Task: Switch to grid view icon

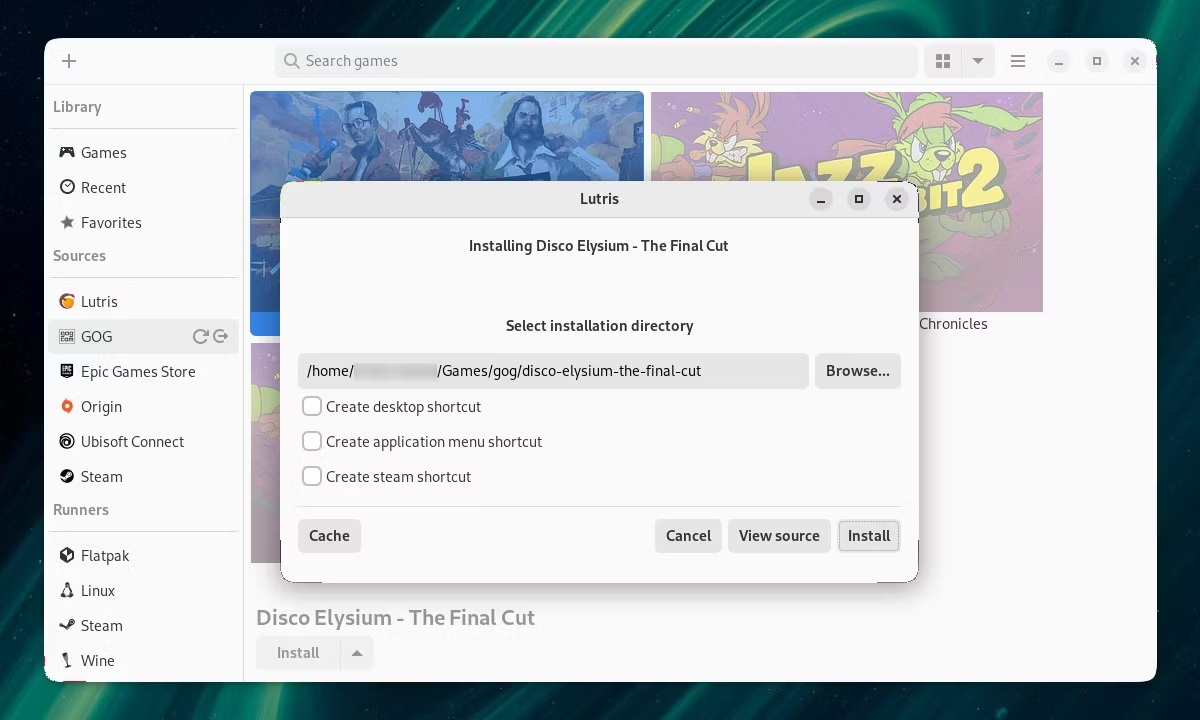Action: tap(943, 61)
